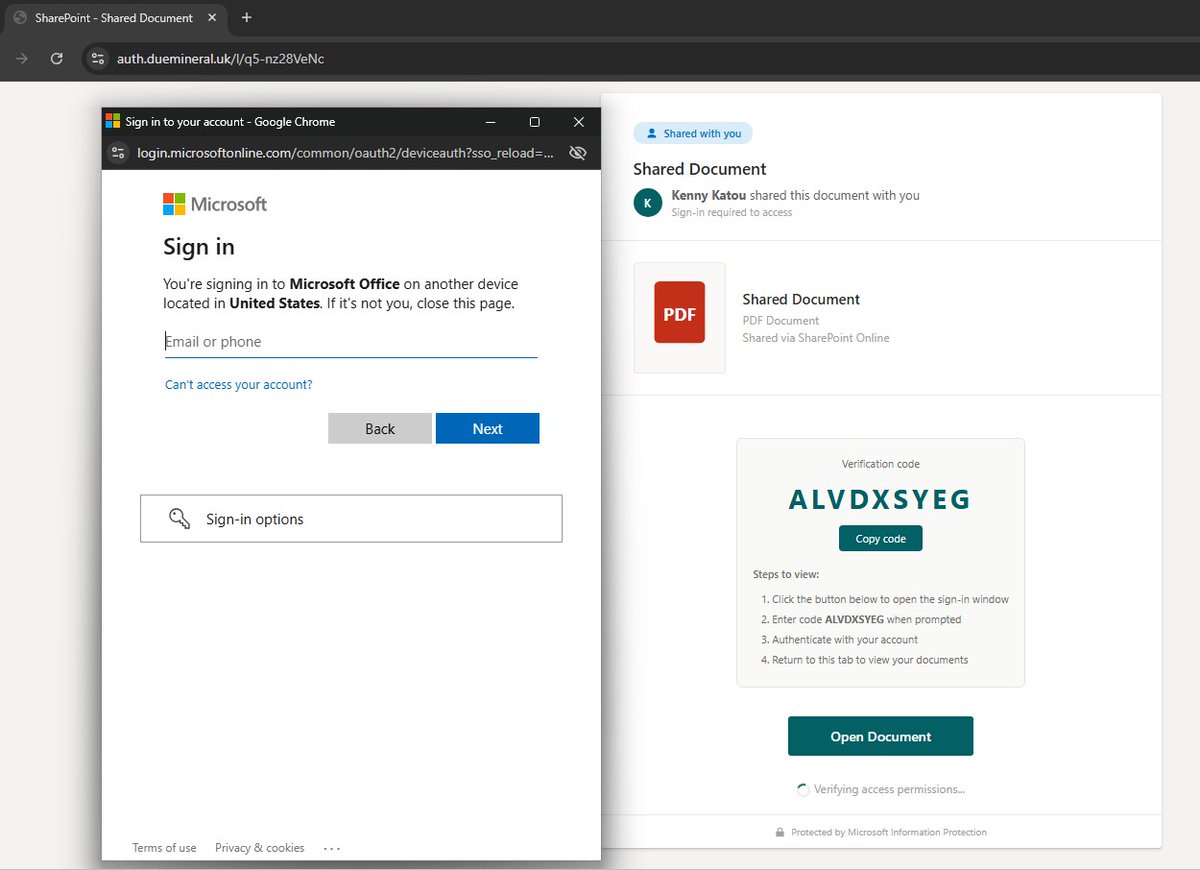Click the main browser forward arrow
The width and height of the screenshot is (1200, 870).
(x=22, y=59)
